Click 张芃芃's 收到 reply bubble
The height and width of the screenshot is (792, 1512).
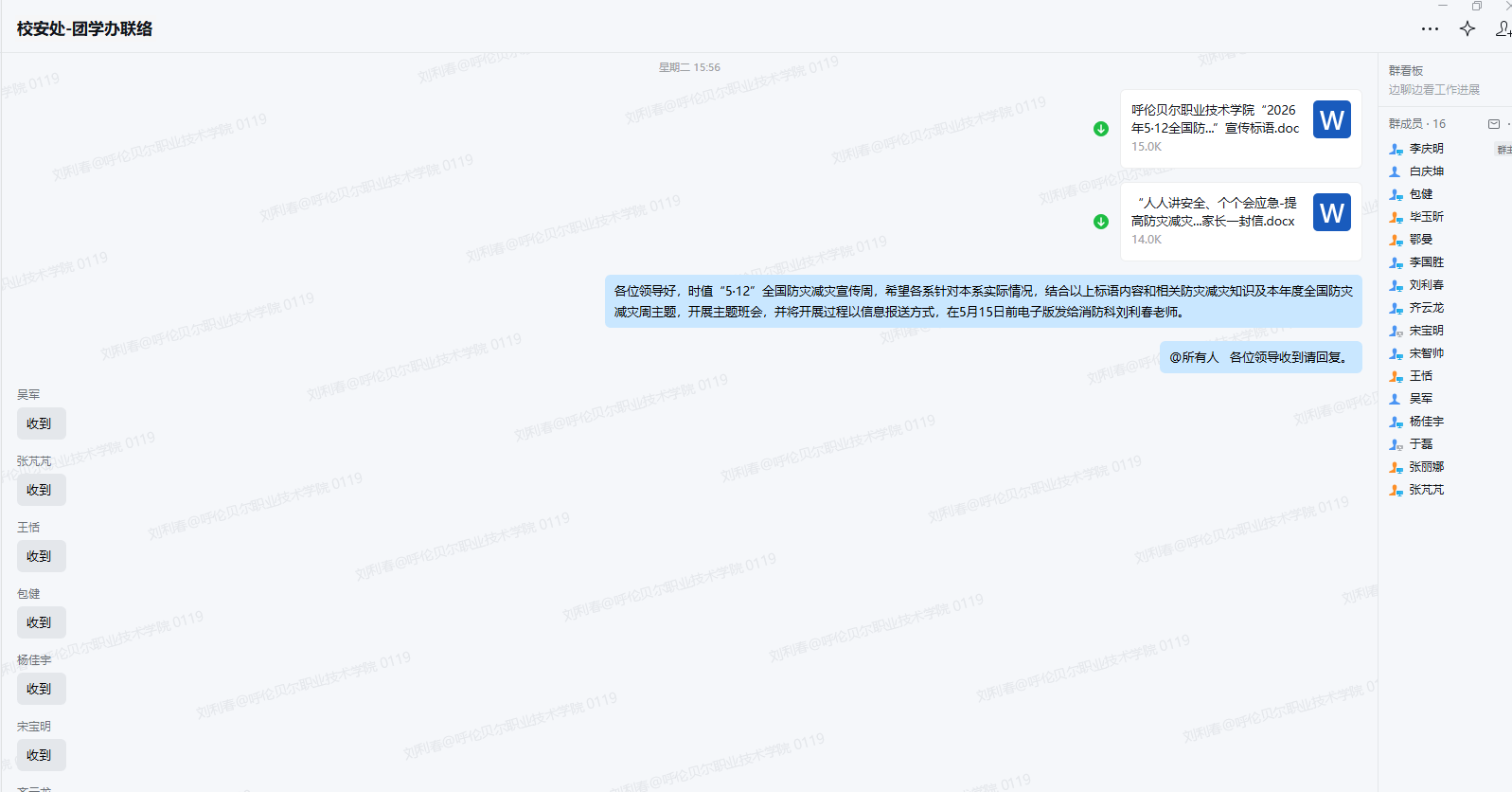[41, 490]
